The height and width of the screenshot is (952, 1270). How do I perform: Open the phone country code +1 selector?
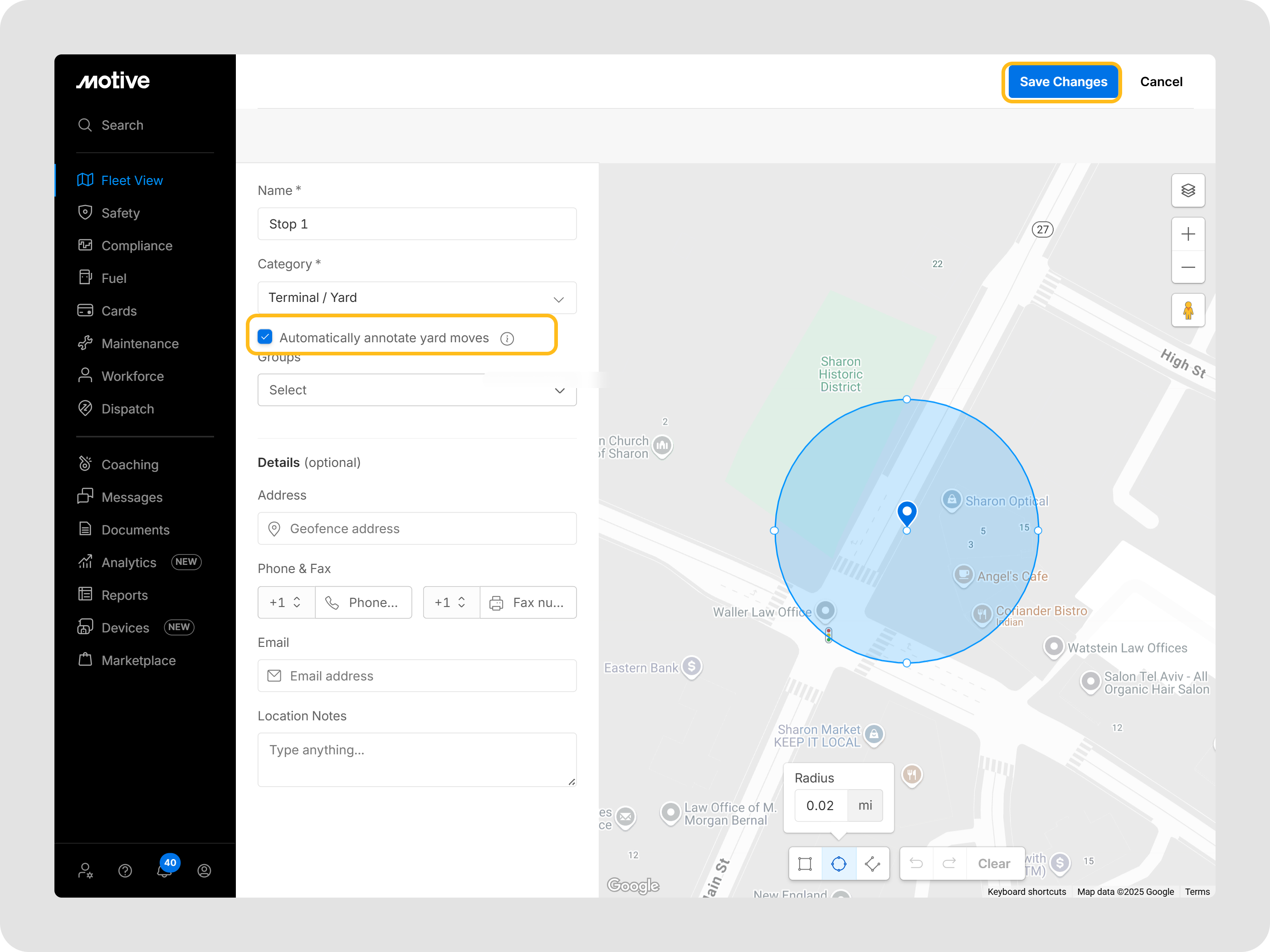[x=286, y=602]
